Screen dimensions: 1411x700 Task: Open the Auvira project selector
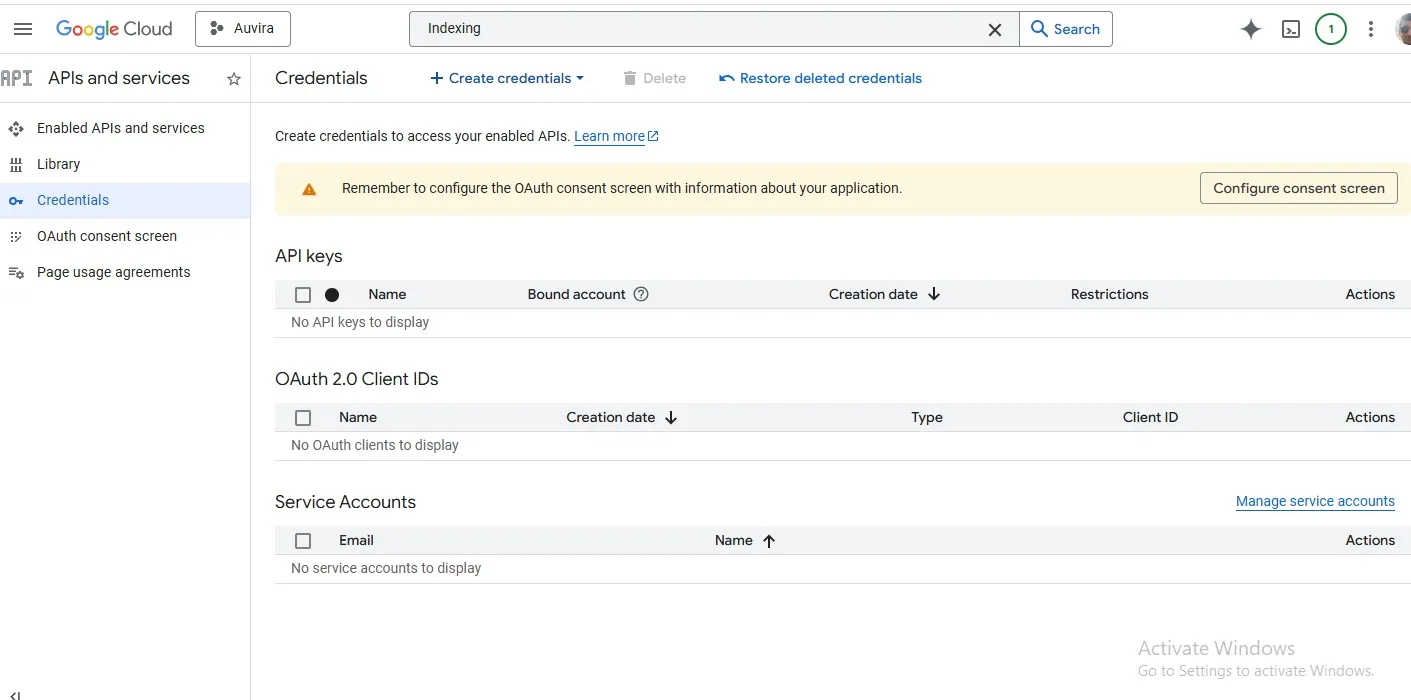coord(242,28)
